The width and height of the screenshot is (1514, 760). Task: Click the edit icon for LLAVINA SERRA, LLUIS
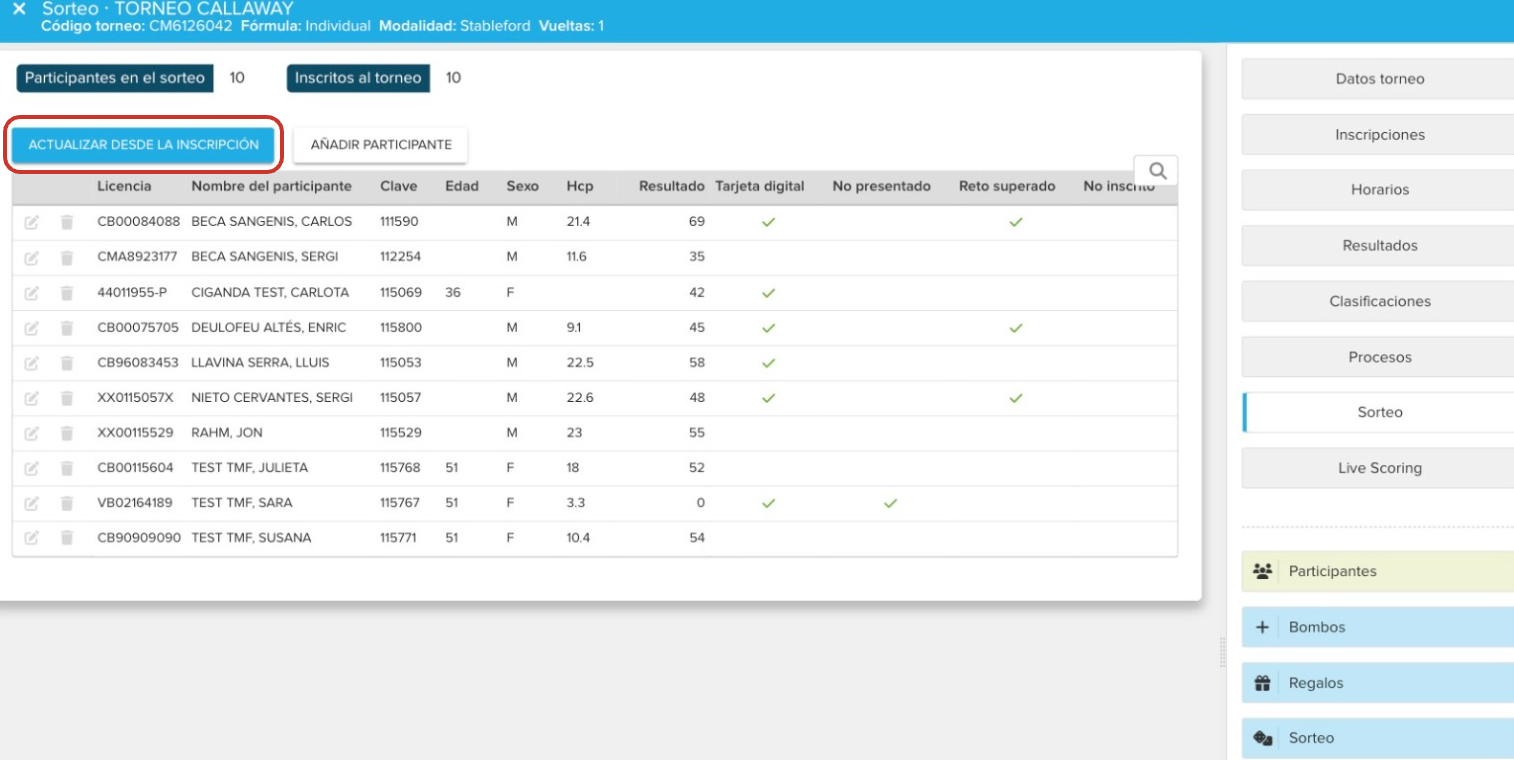click(31, 363)
